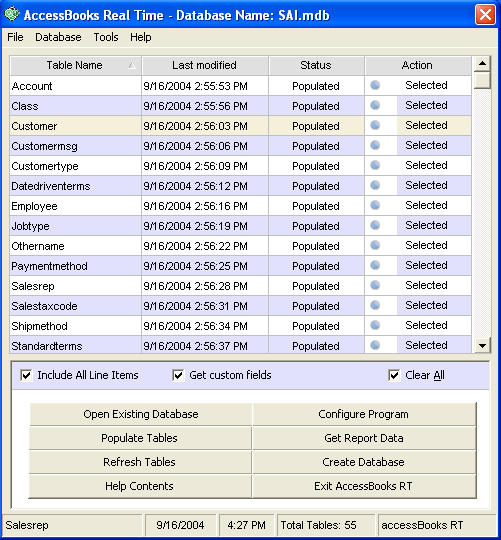Open Help Contents button
The width and height of the screenshot is (501, 540).
click(x=140, y=486)
